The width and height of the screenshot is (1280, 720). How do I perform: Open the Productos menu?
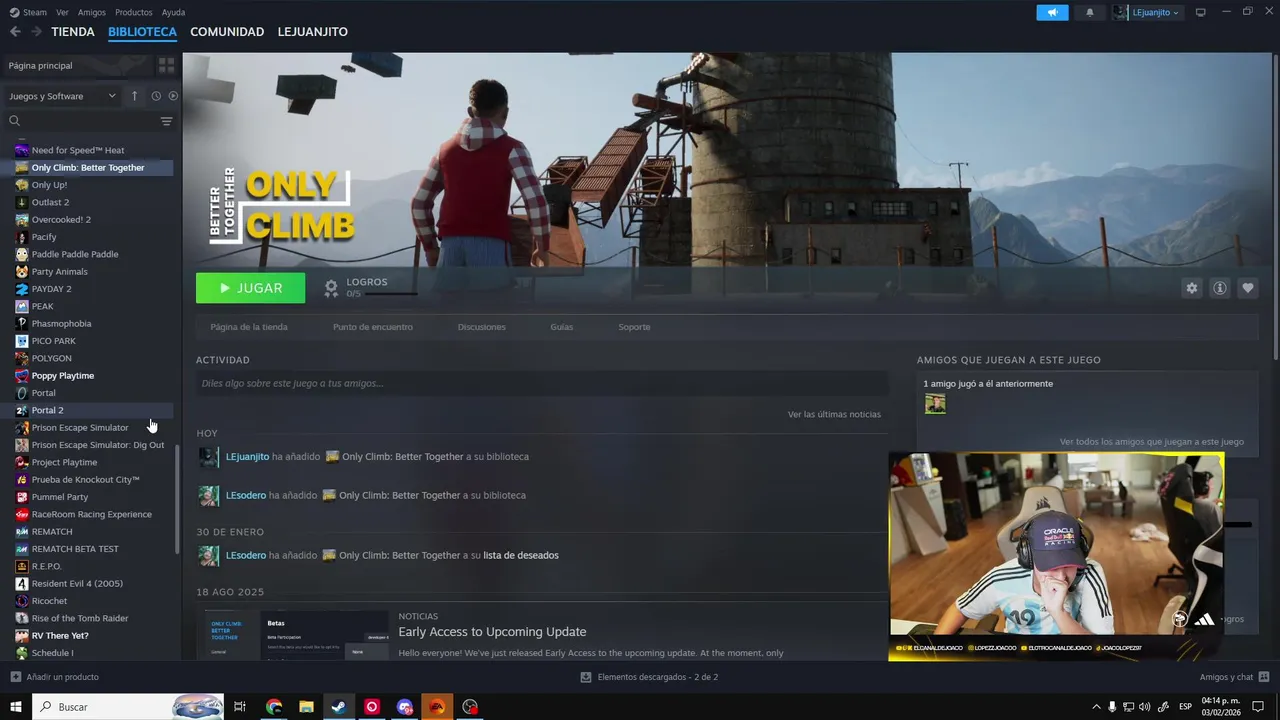tap(134, 12)
